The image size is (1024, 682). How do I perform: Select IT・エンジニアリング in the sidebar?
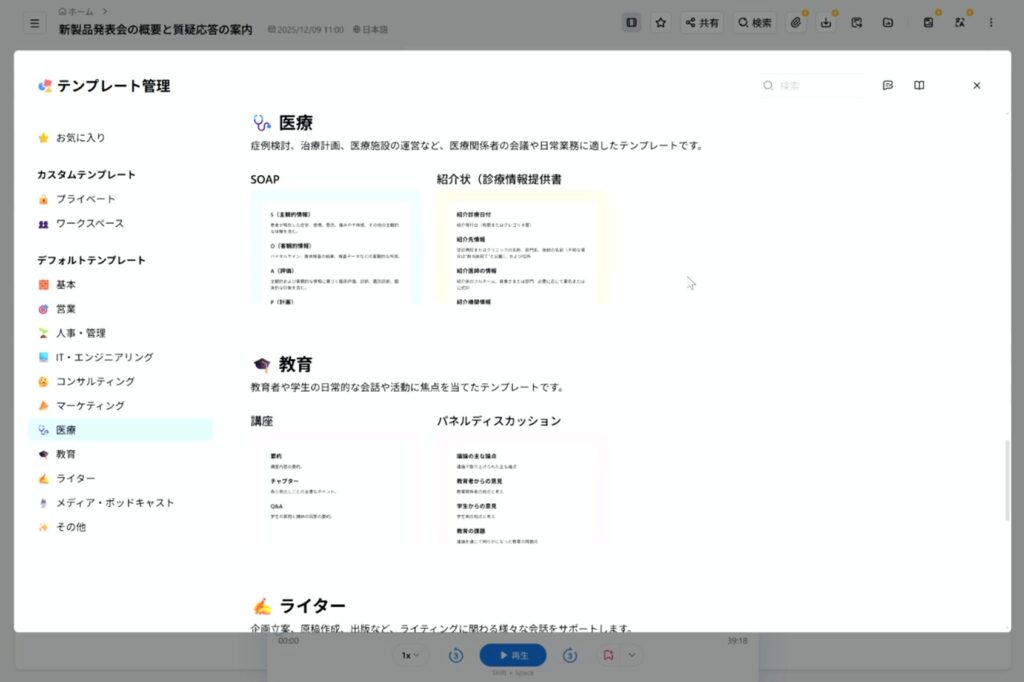point(104,357)
